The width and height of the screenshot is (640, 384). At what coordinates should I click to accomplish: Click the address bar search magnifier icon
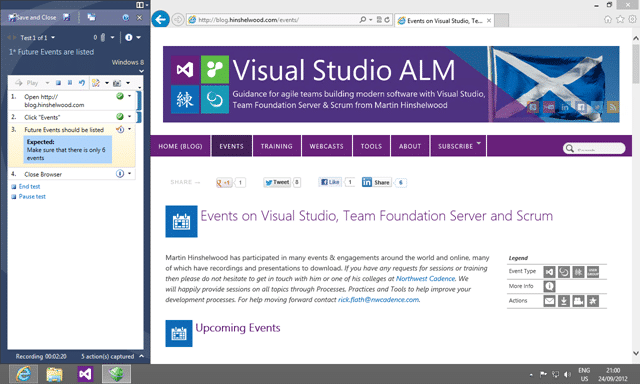362,20
